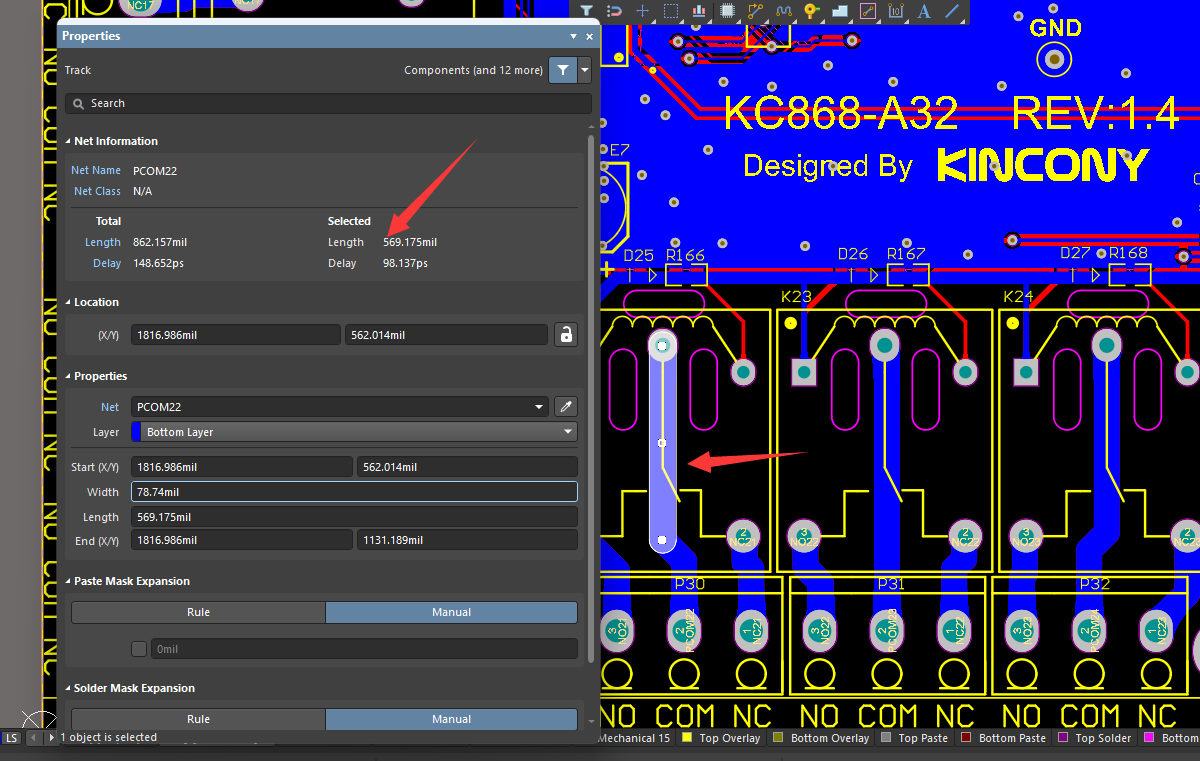1200x761 pixels.
Task: Set Solder Mask Expansion to Manual
Action: [451, 719]
